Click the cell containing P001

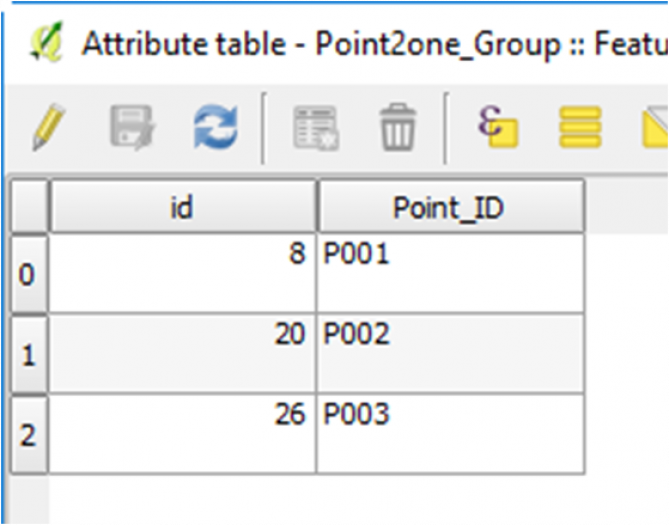[451, 273]
